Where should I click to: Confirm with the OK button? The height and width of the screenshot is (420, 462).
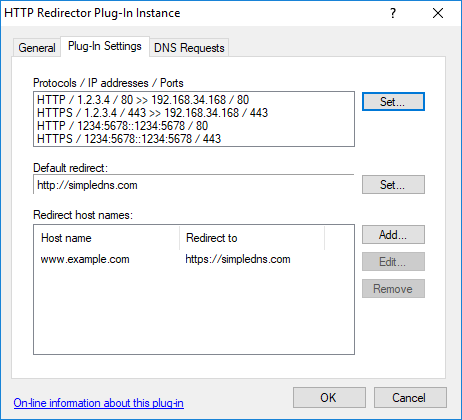pyautogui.click(x=329, y=397)
